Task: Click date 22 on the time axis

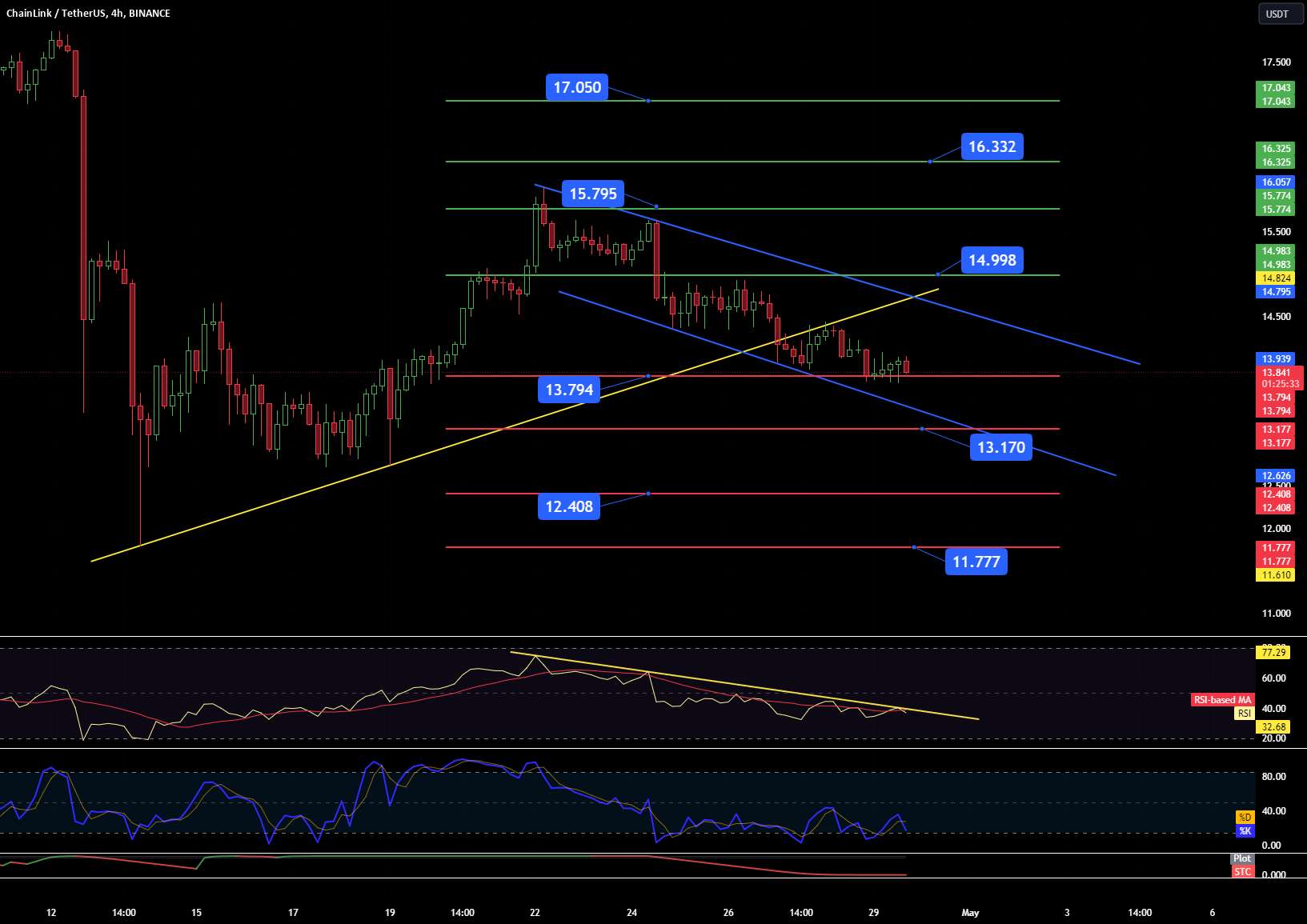Action: [535, 913]
